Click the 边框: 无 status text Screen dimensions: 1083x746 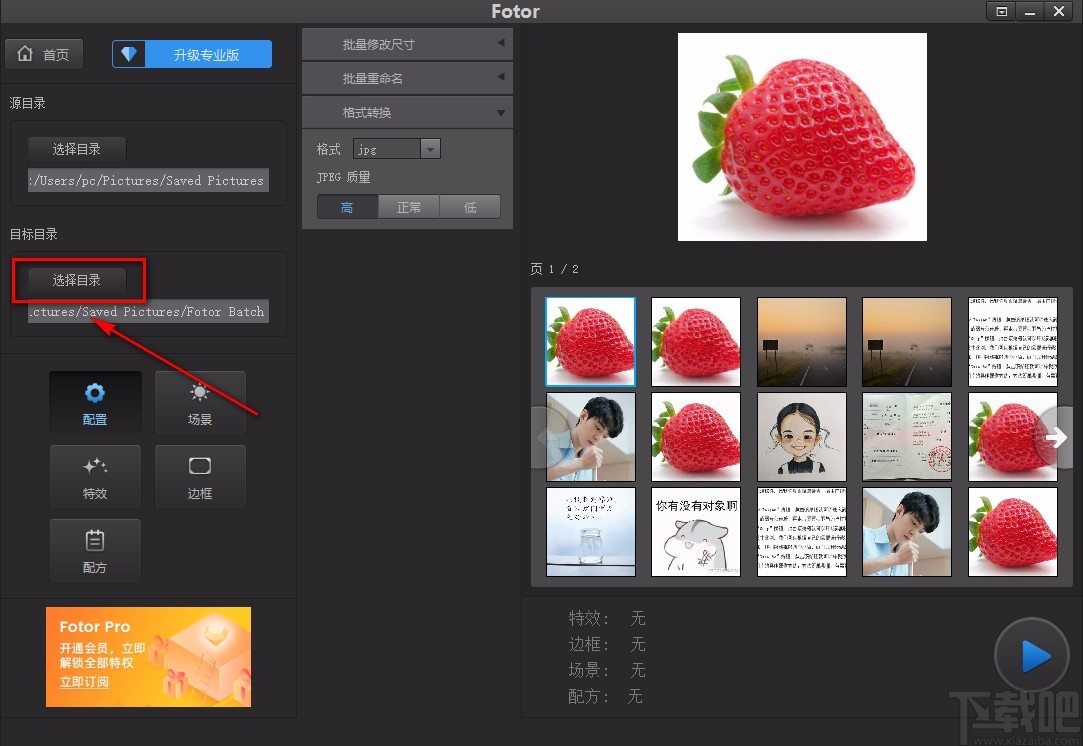606,644
